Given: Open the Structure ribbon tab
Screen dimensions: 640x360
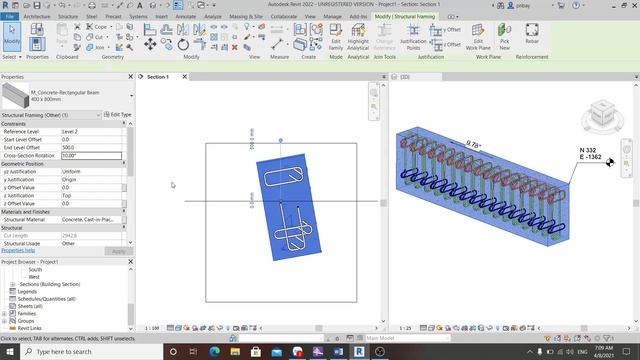Looking at the screenshot, I should pos(68,17).
